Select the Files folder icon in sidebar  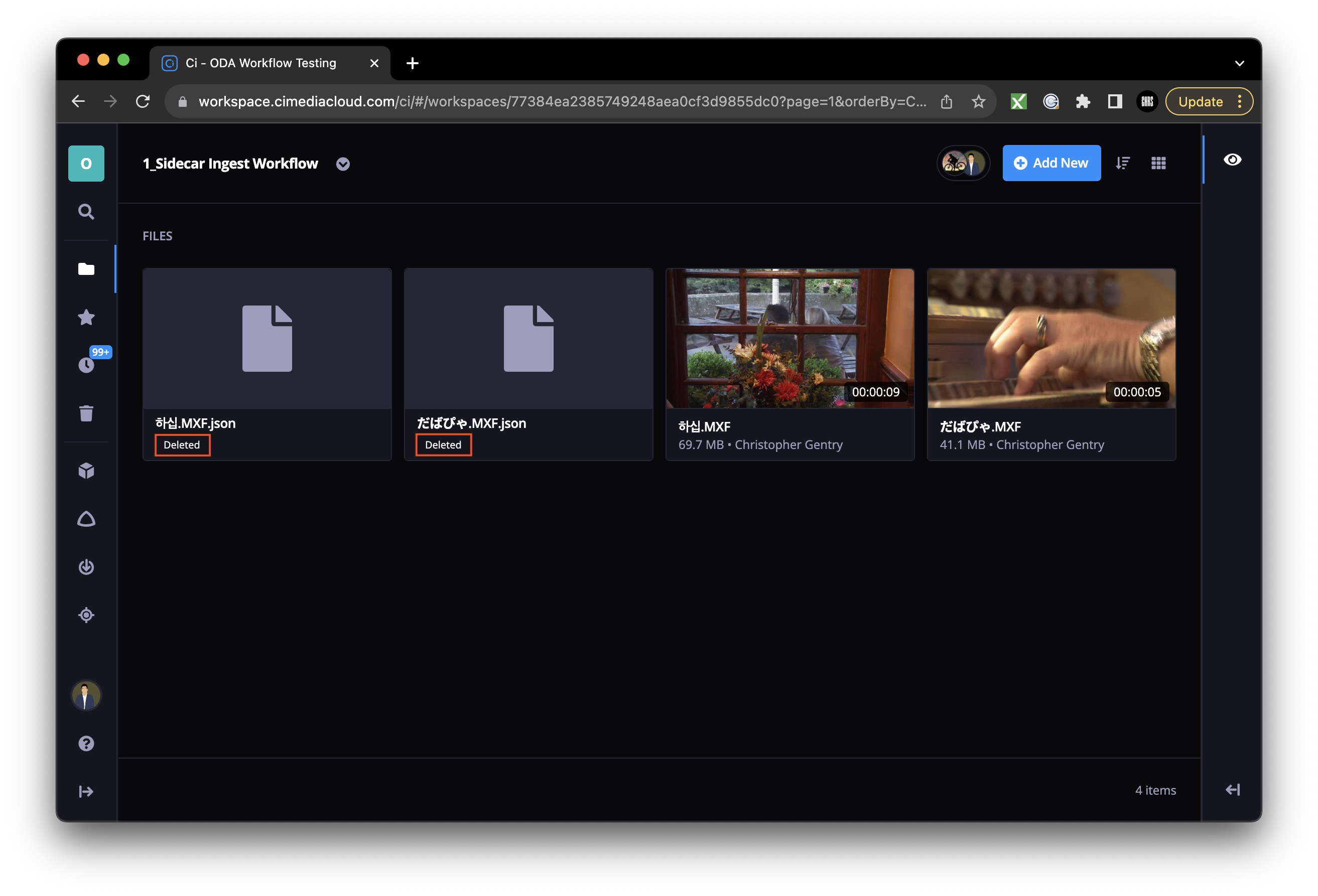click(x=86, y=268)
